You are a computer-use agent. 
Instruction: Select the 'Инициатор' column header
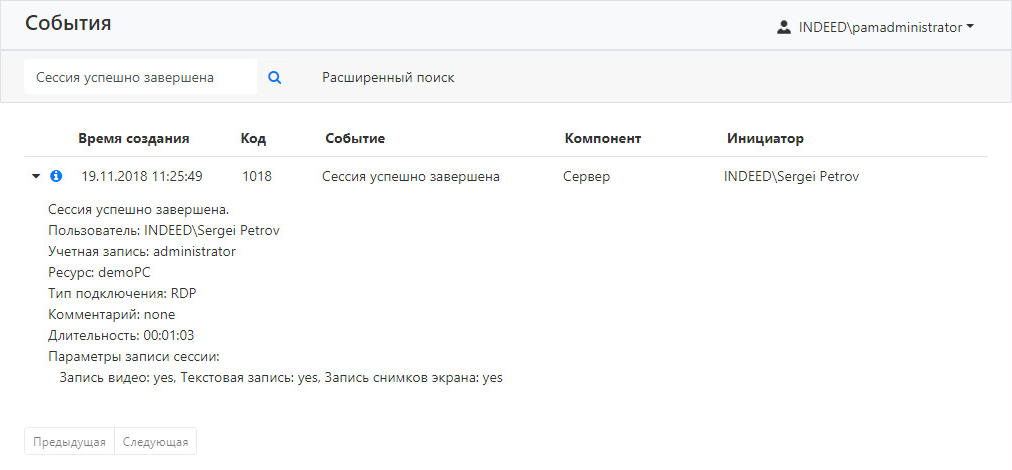pos(765,138)
